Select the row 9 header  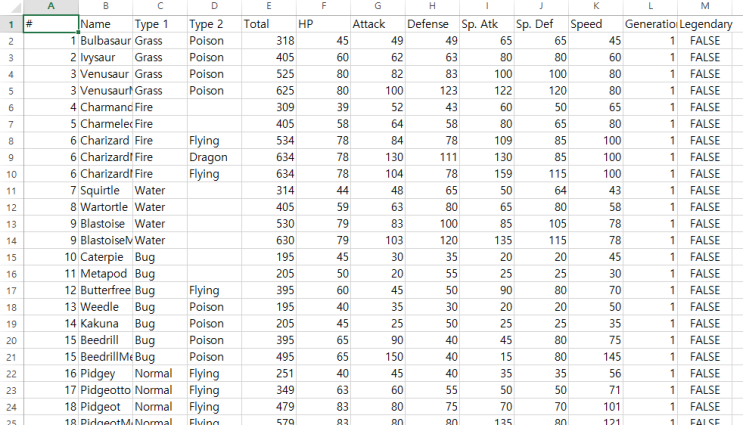click(10, 157)
